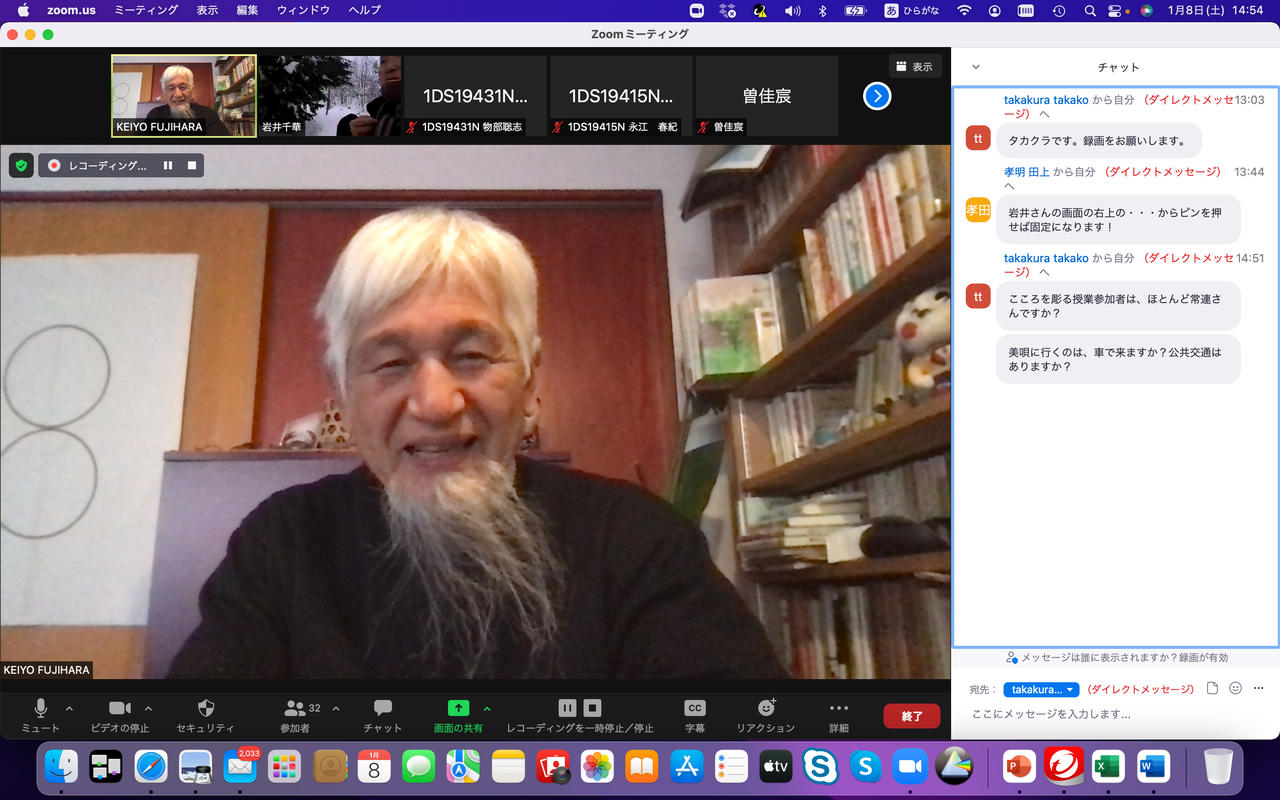Click the Wi-Fi status icon
Viewport: 1280px width, 800px height.
tap(964, 10)
